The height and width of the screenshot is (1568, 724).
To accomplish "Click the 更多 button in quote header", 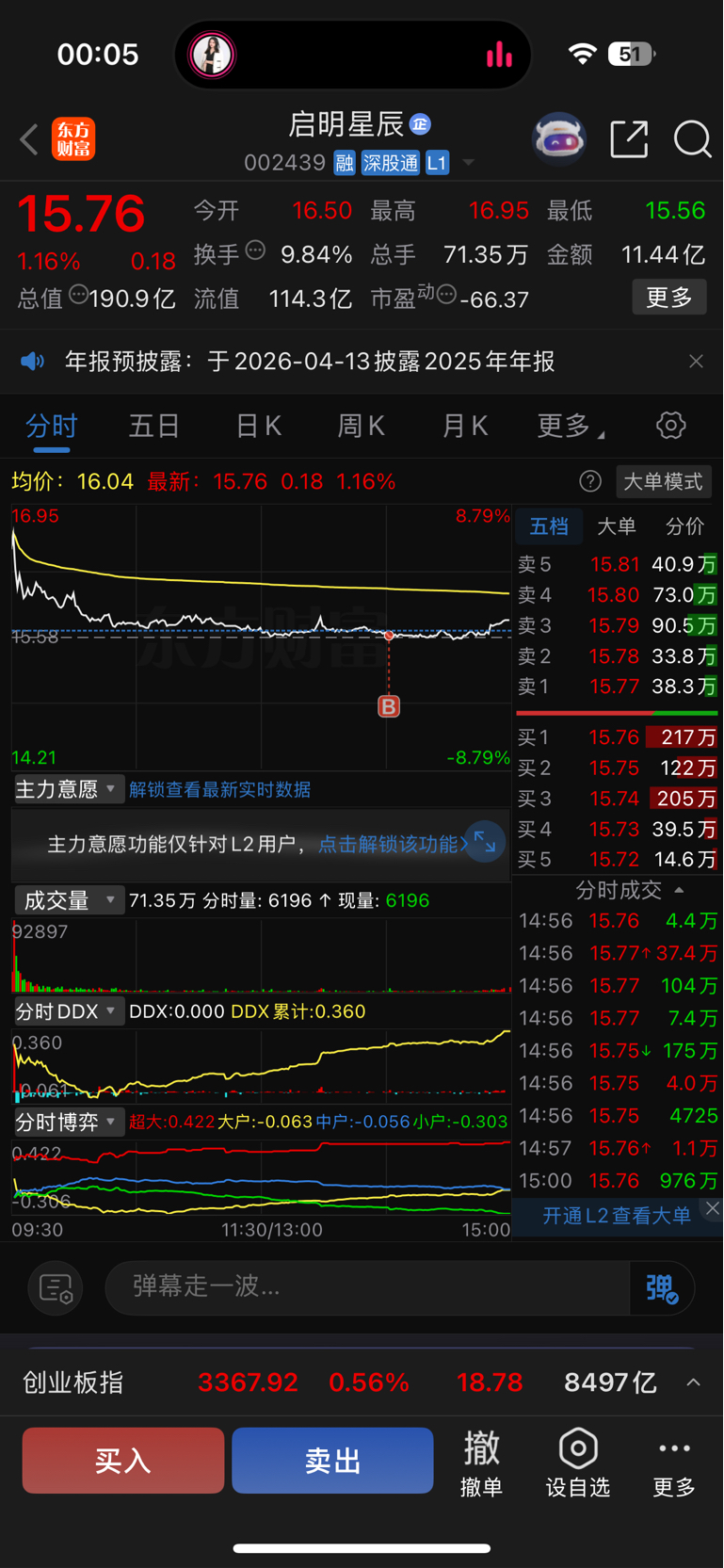I will coord(669,298).
